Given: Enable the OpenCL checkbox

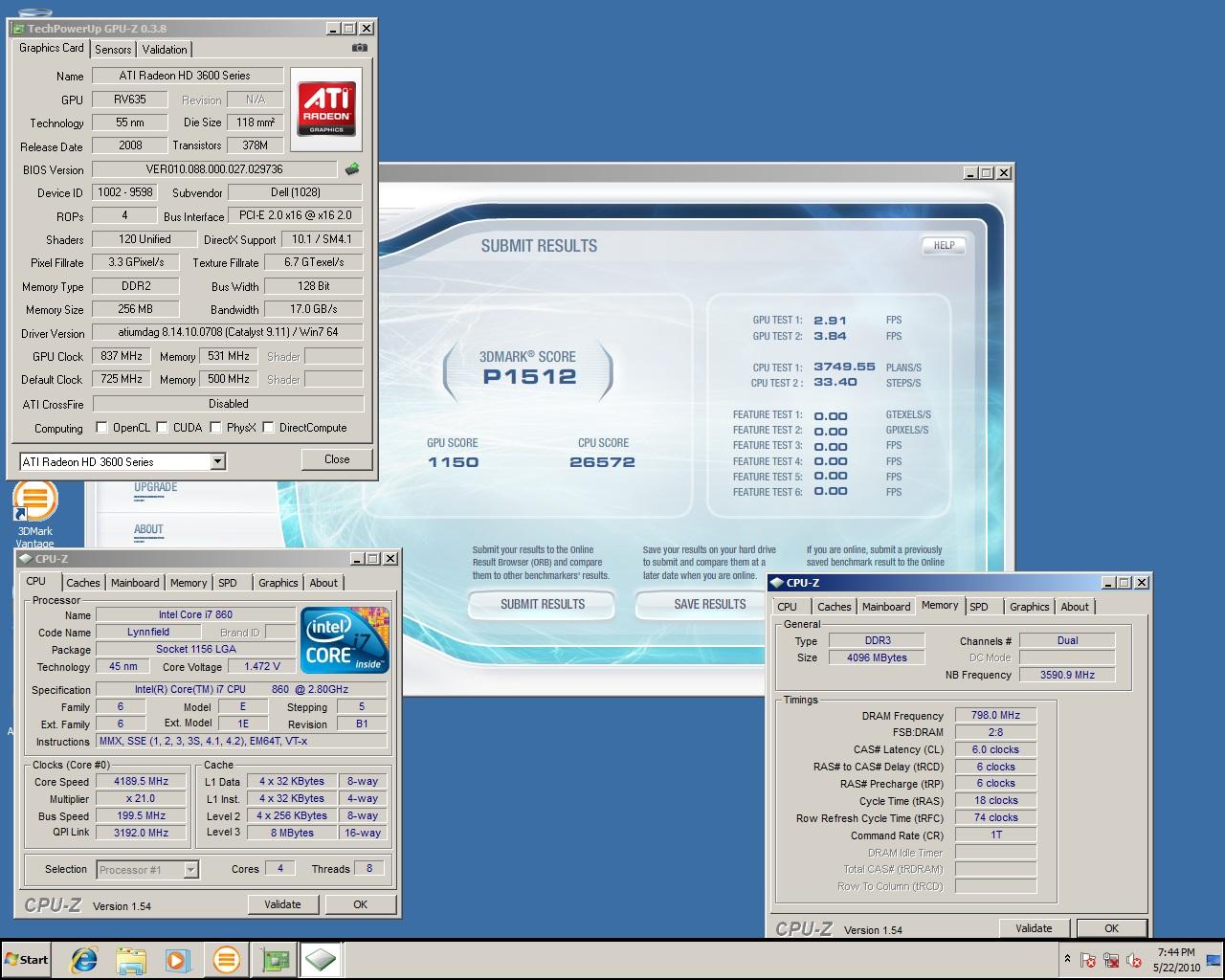Looking at the screenshot, I should pos(102,428).
